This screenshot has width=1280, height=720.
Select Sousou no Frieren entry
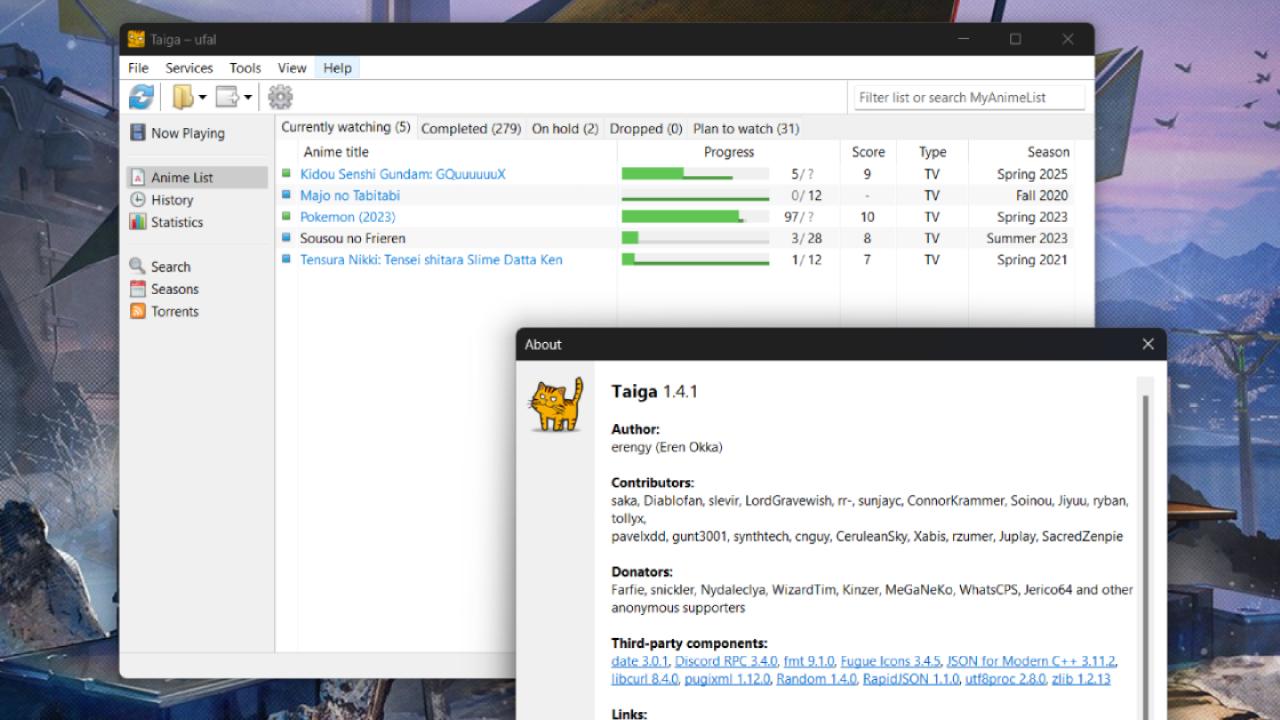pyautogui.click(x=352, y=238)
